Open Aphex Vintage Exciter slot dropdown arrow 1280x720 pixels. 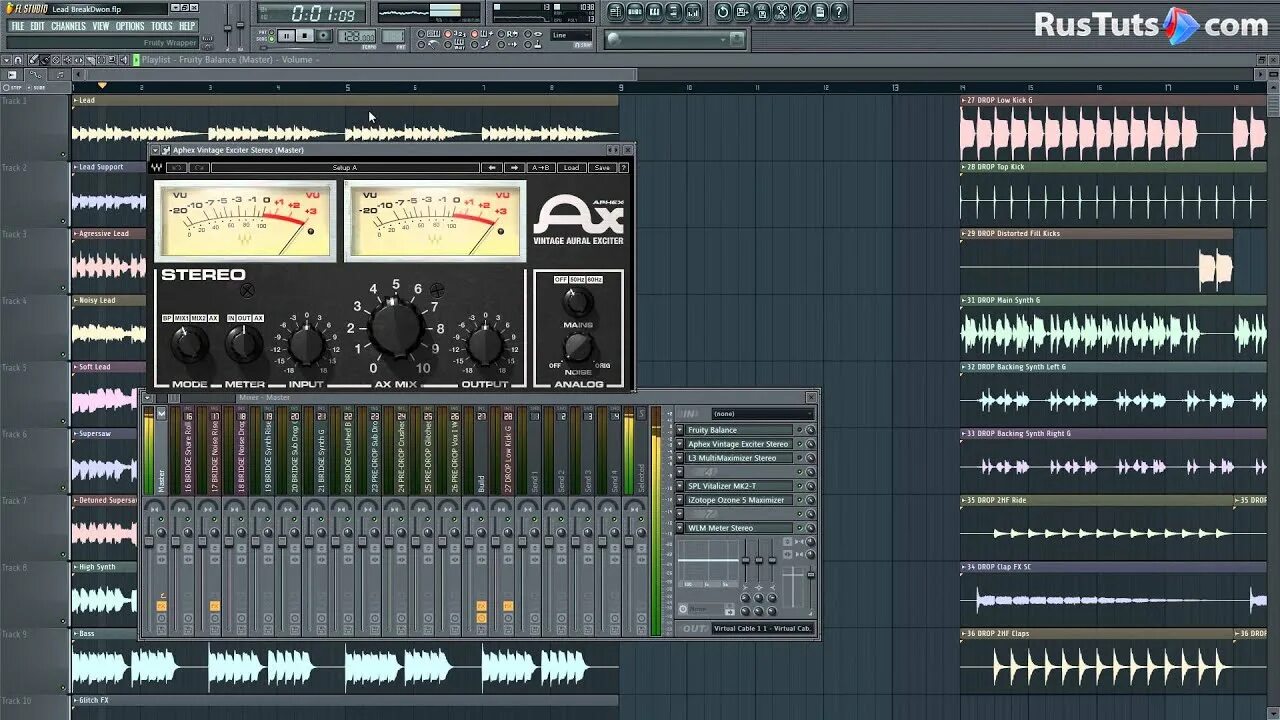point(680,444)
